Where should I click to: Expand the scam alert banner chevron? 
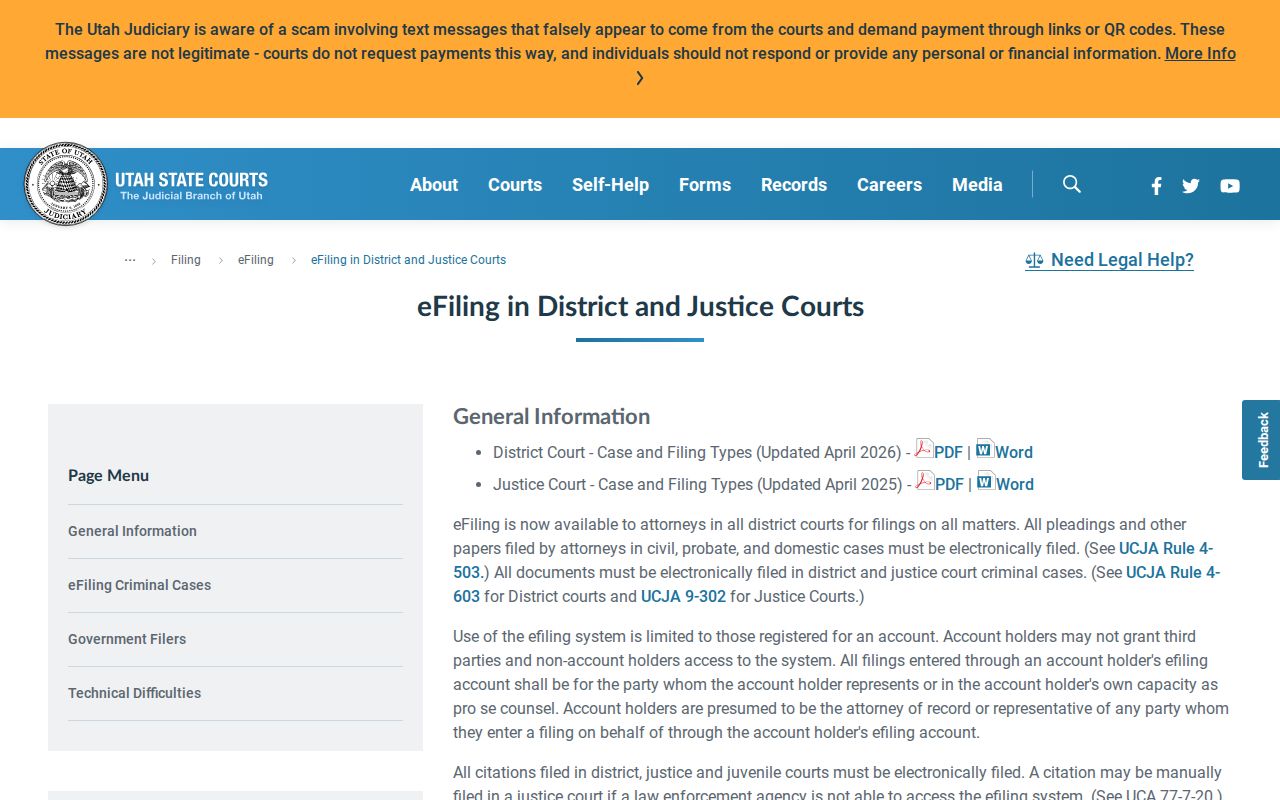[640, 78]
